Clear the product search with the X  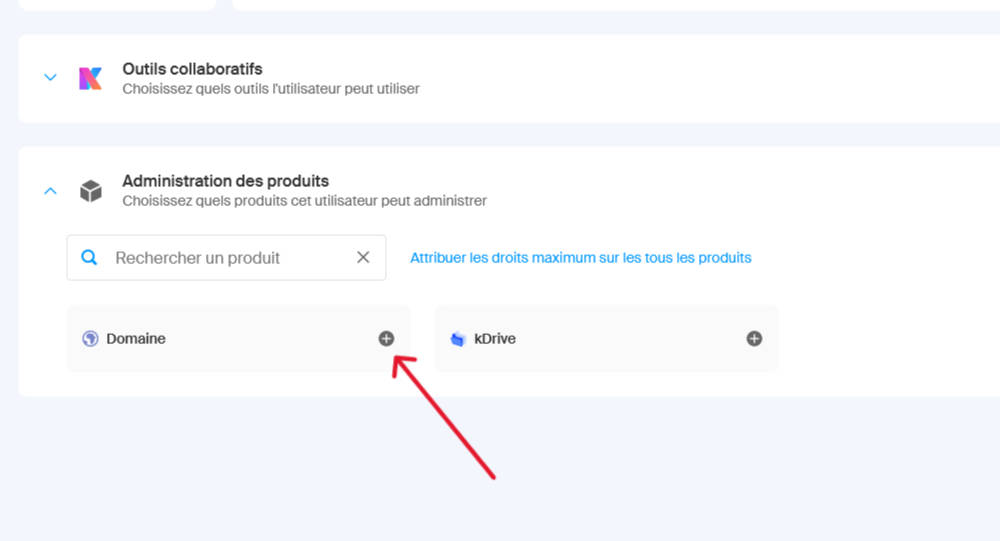coord(363,258)
